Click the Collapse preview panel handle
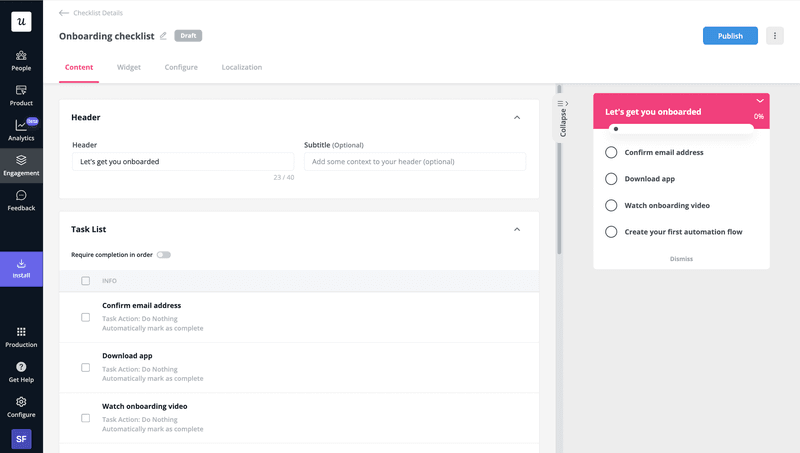This screenshot has width=800, height=453. (563, 119)
